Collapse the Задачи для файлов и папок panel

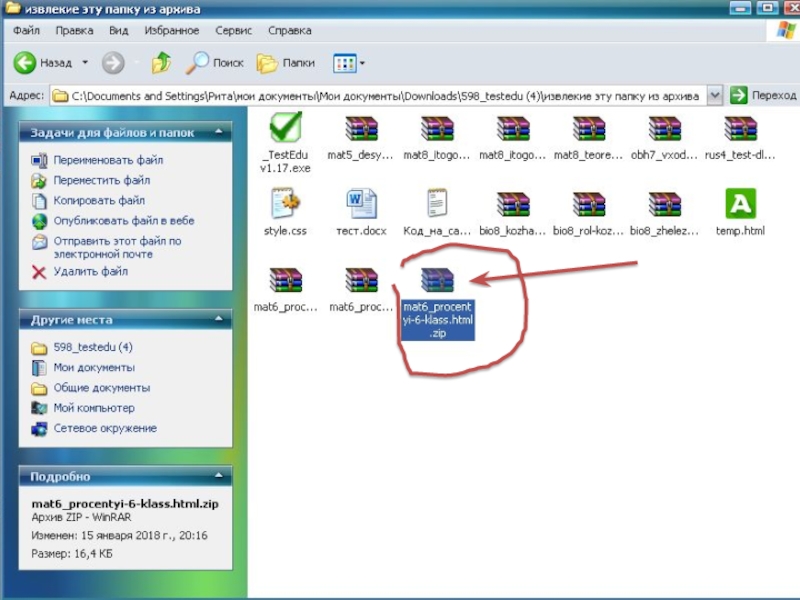tap(219, 133)
